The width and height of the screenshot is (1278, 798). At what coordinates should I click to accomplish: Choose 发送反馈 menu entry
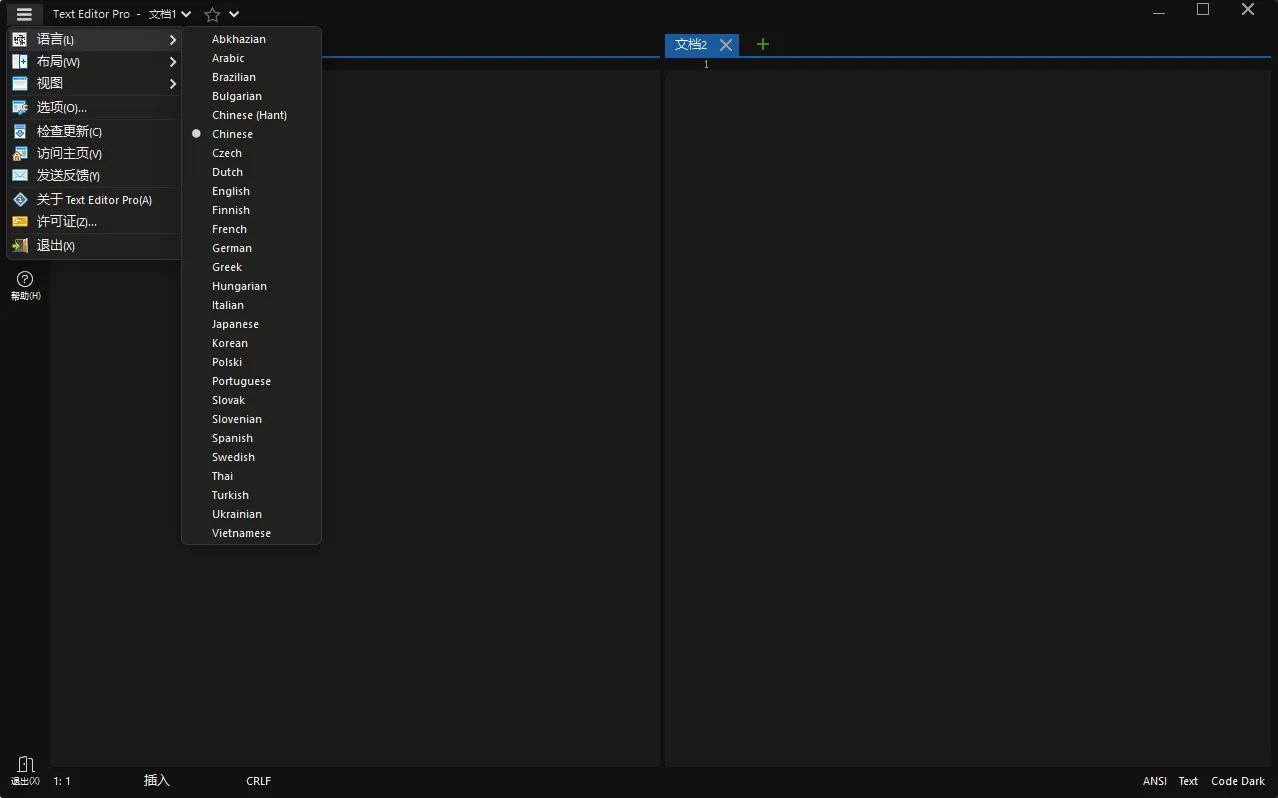click(95, 175)
